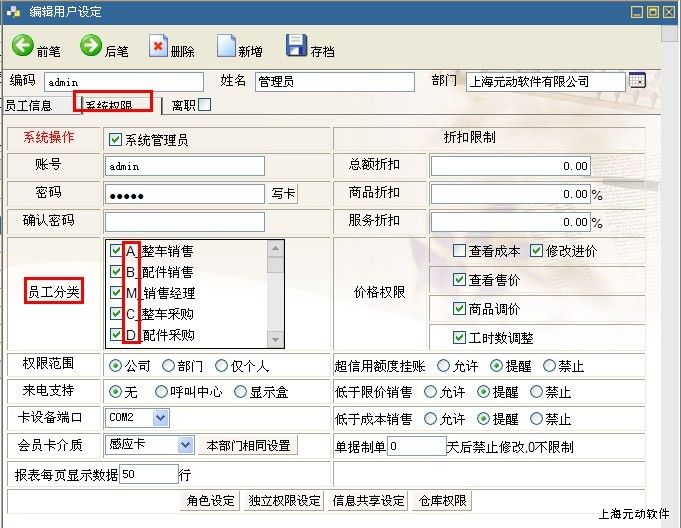Image resolution: width=681 pixels, height=528 pixels.
Task: Select the 部门 radio button for 权限范围
Action: pyautogui.click(x=168, y=366)
